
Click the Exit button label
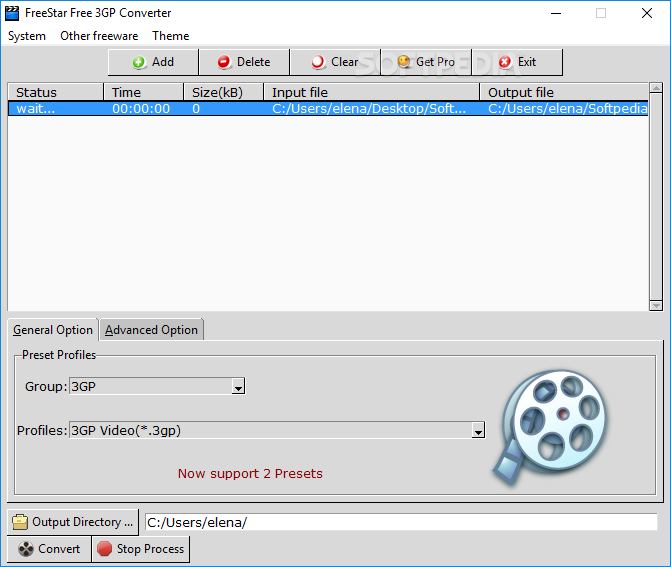[x=527, y=62]
